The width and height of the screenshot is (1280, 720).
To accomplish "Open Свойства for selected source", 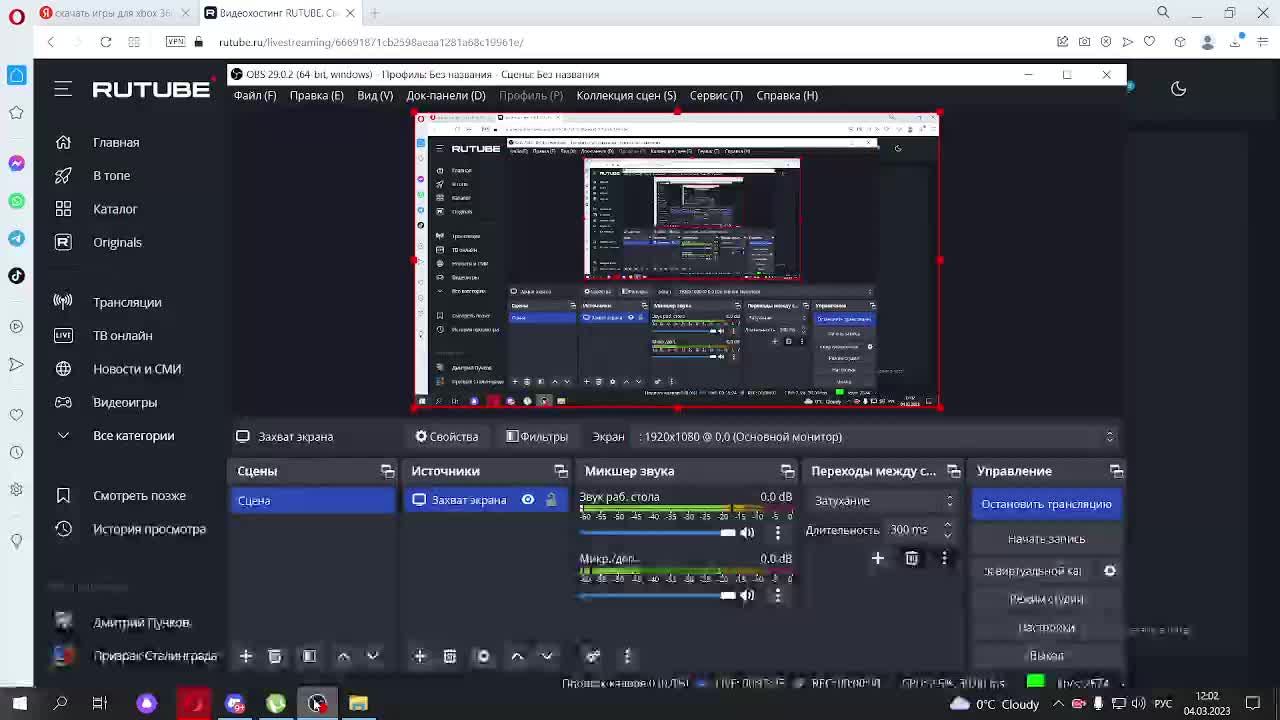I will click(447, 437).
